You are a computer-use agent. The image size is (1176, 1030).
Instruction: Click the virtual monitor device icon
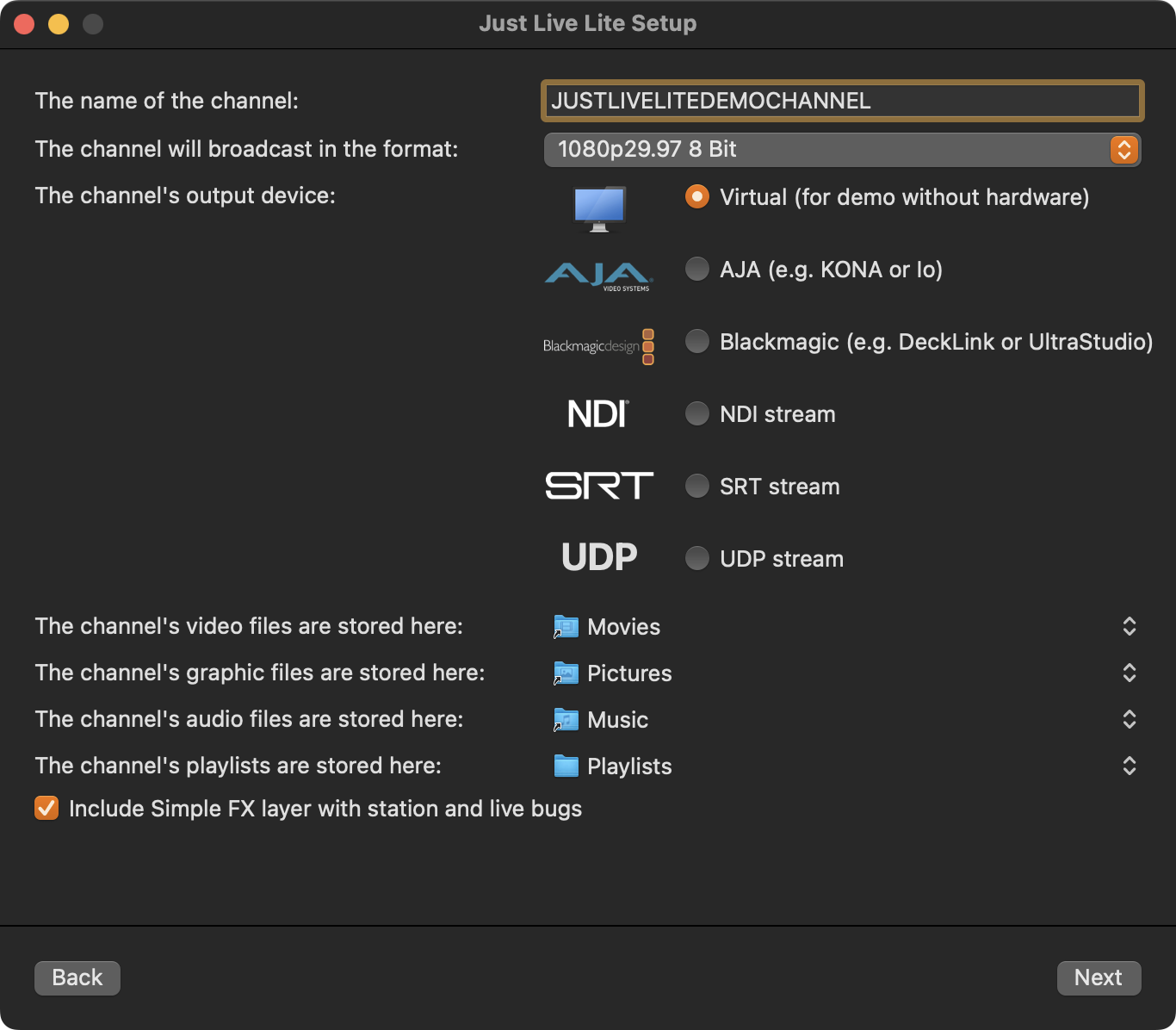[599, 208]
